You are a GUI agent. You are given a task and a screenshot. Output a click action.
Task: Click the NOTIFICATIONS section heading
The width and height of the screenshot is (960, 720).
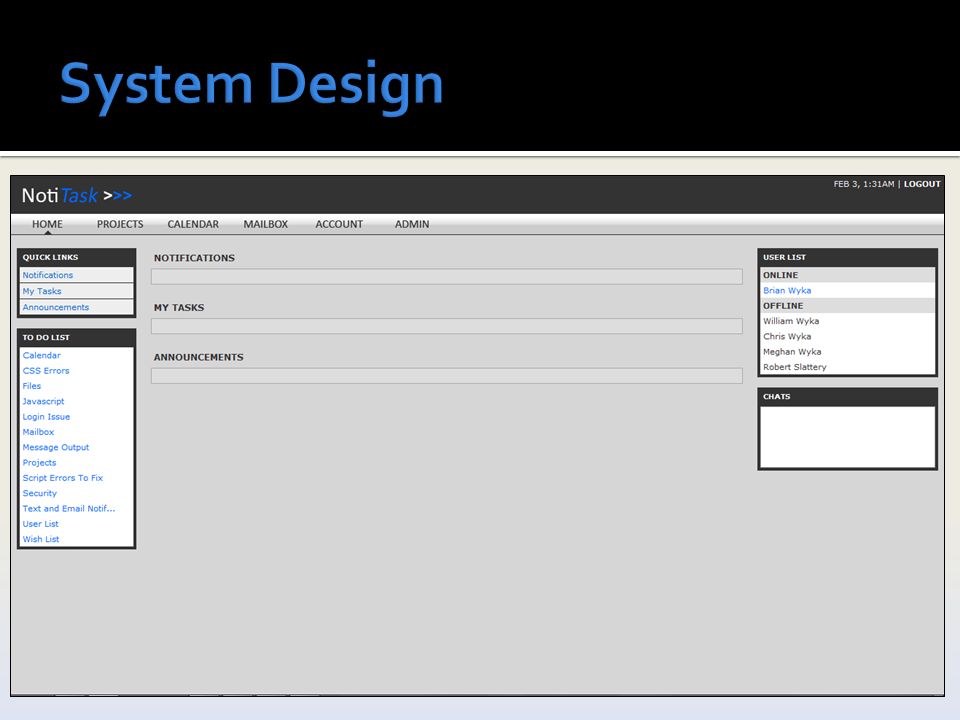pyautogui.click(x=194, y=258)
